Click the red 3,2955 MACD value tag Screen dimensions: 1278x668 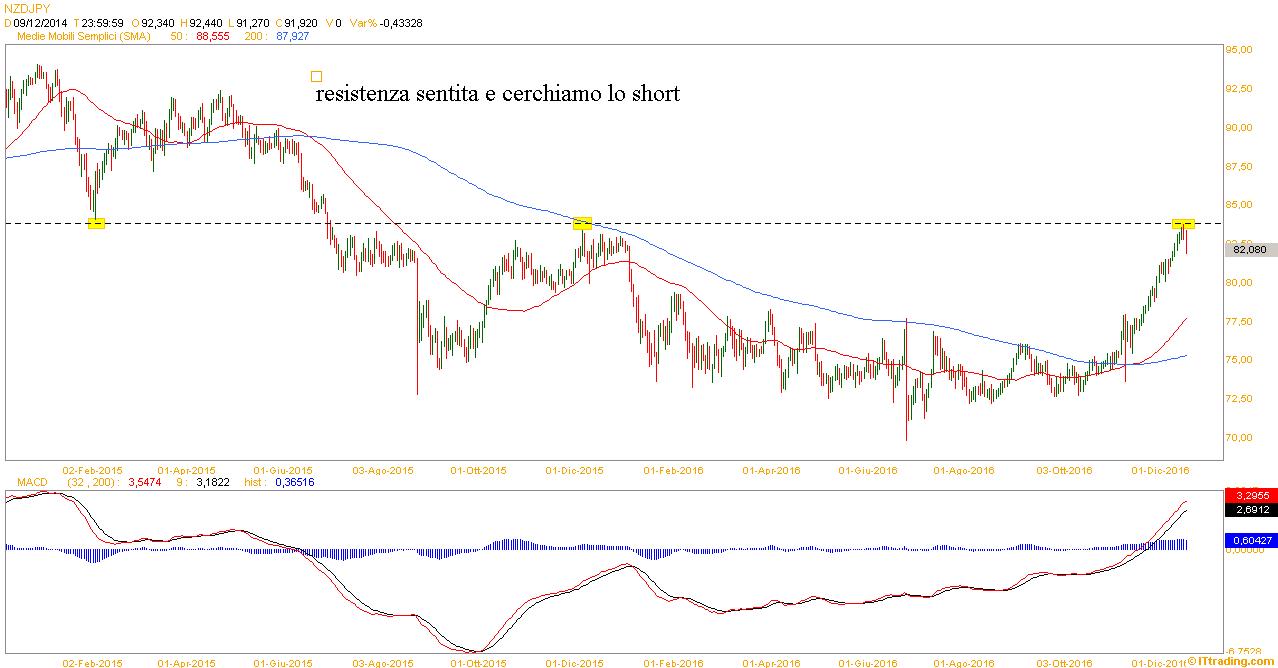pyautogui.click(x=1250, y=495)
